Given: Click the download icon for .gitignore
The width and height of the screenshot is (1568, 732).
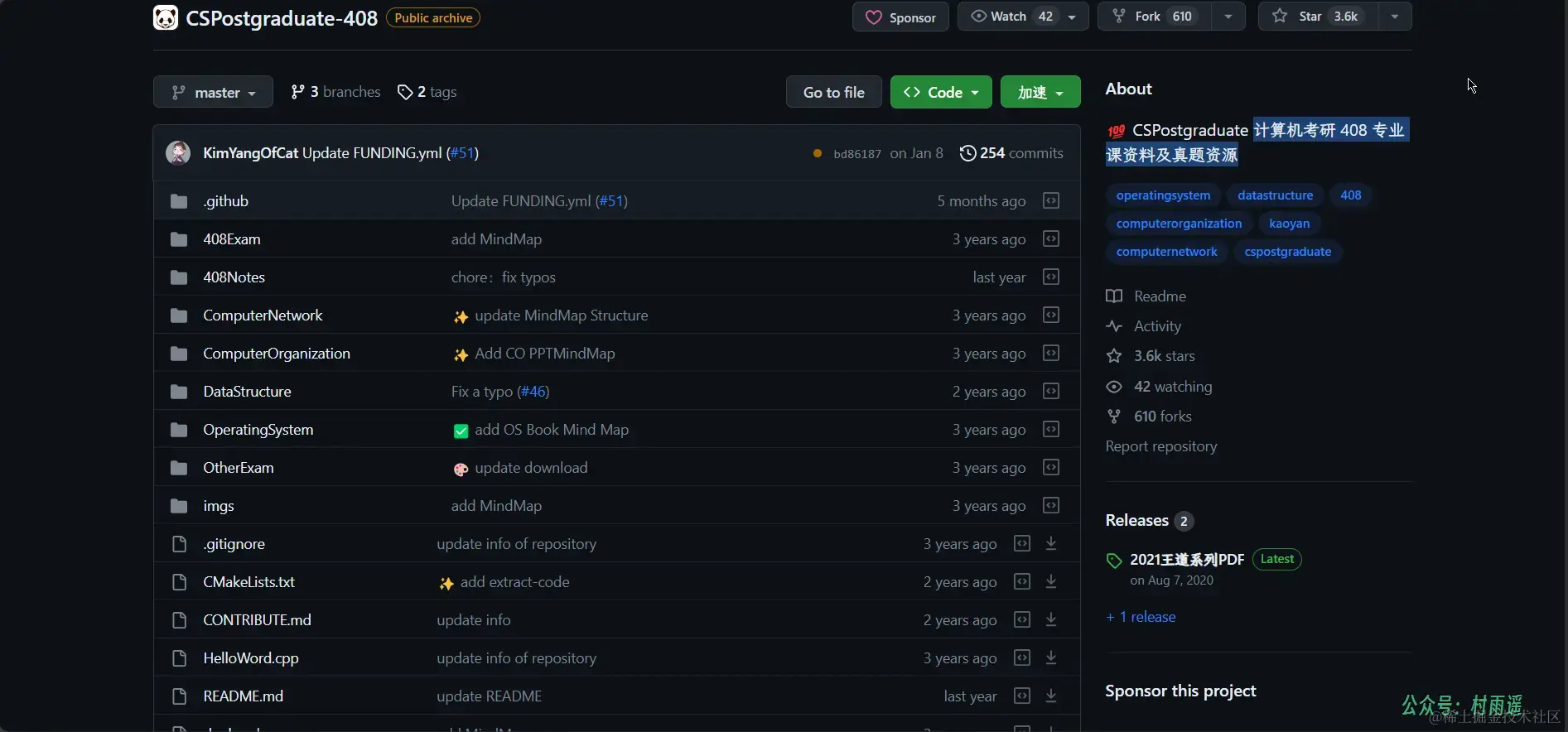Looking at the screenshot, I should point(1051,543).
